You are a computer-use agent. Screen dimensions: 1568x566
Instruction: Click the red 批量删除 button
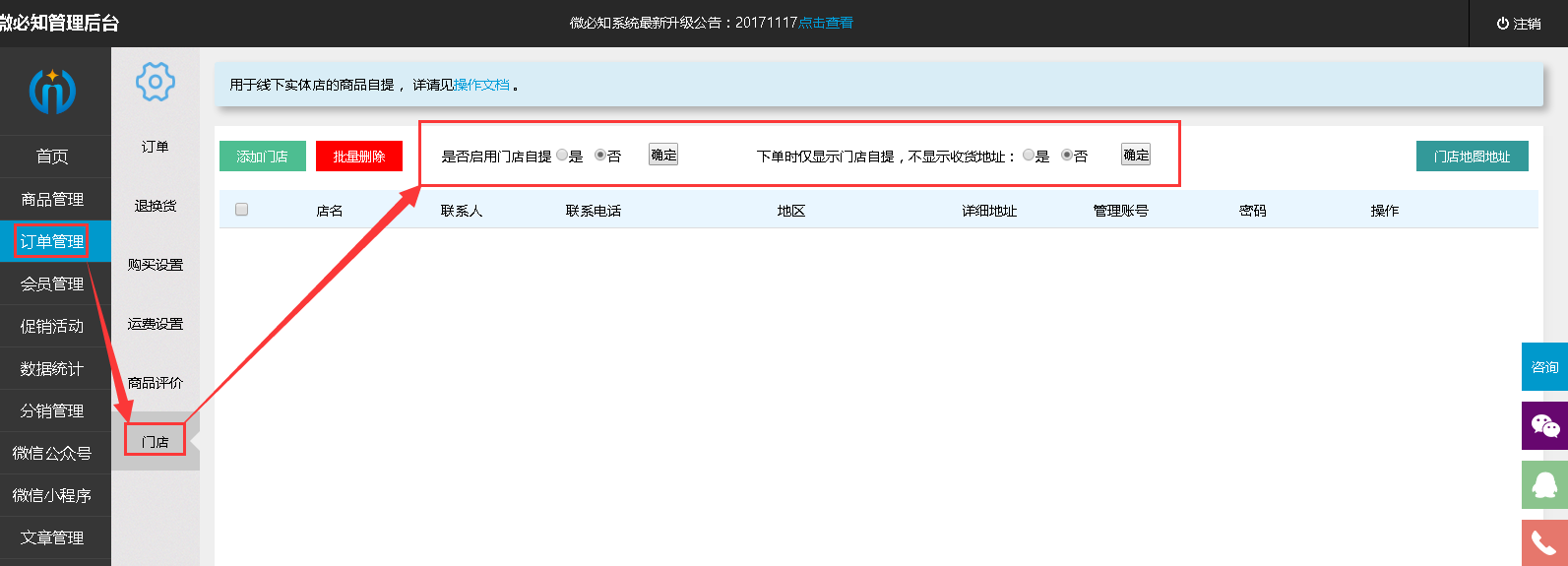[359, 157]
